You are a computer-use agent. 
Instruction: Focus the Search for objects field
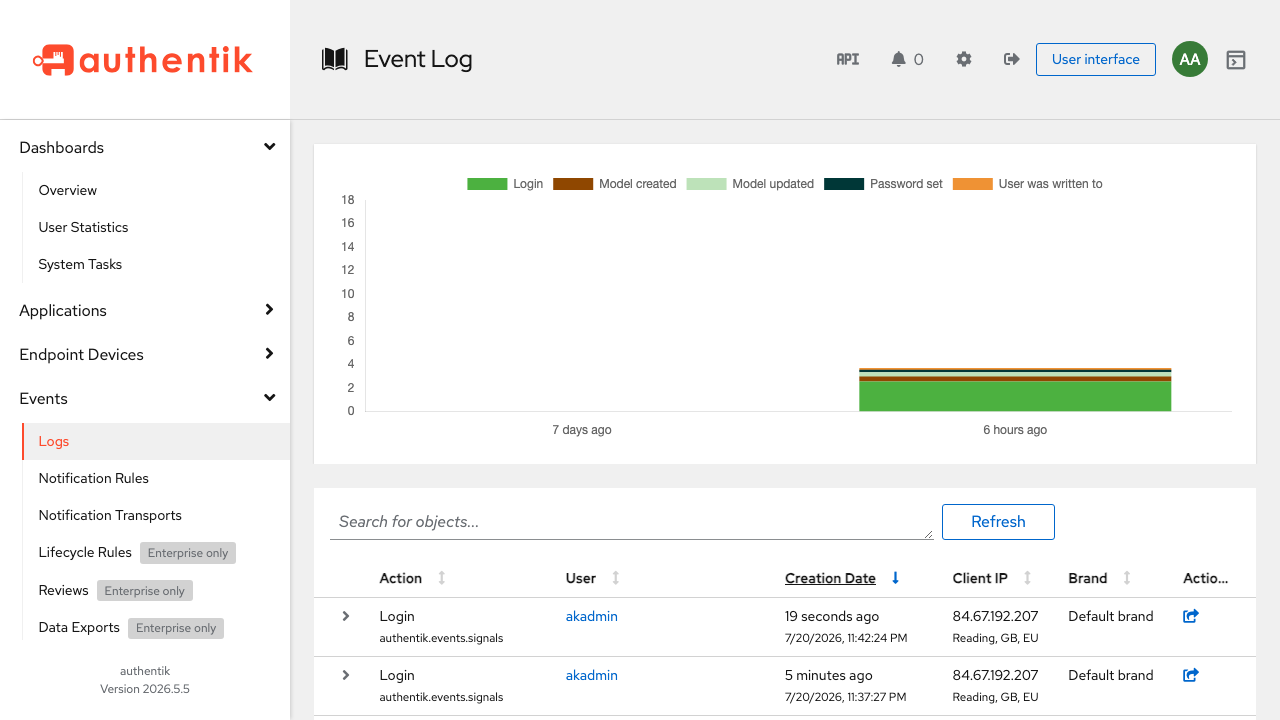coord(631,522)
